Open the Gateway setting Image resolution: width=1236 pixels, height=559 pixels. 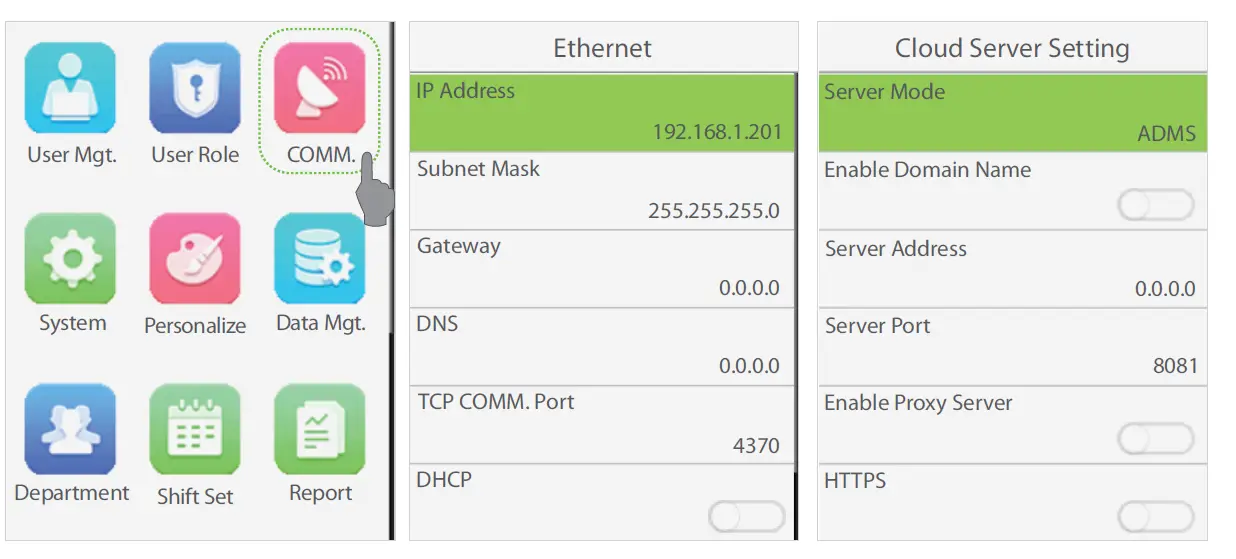pos(603,268)
